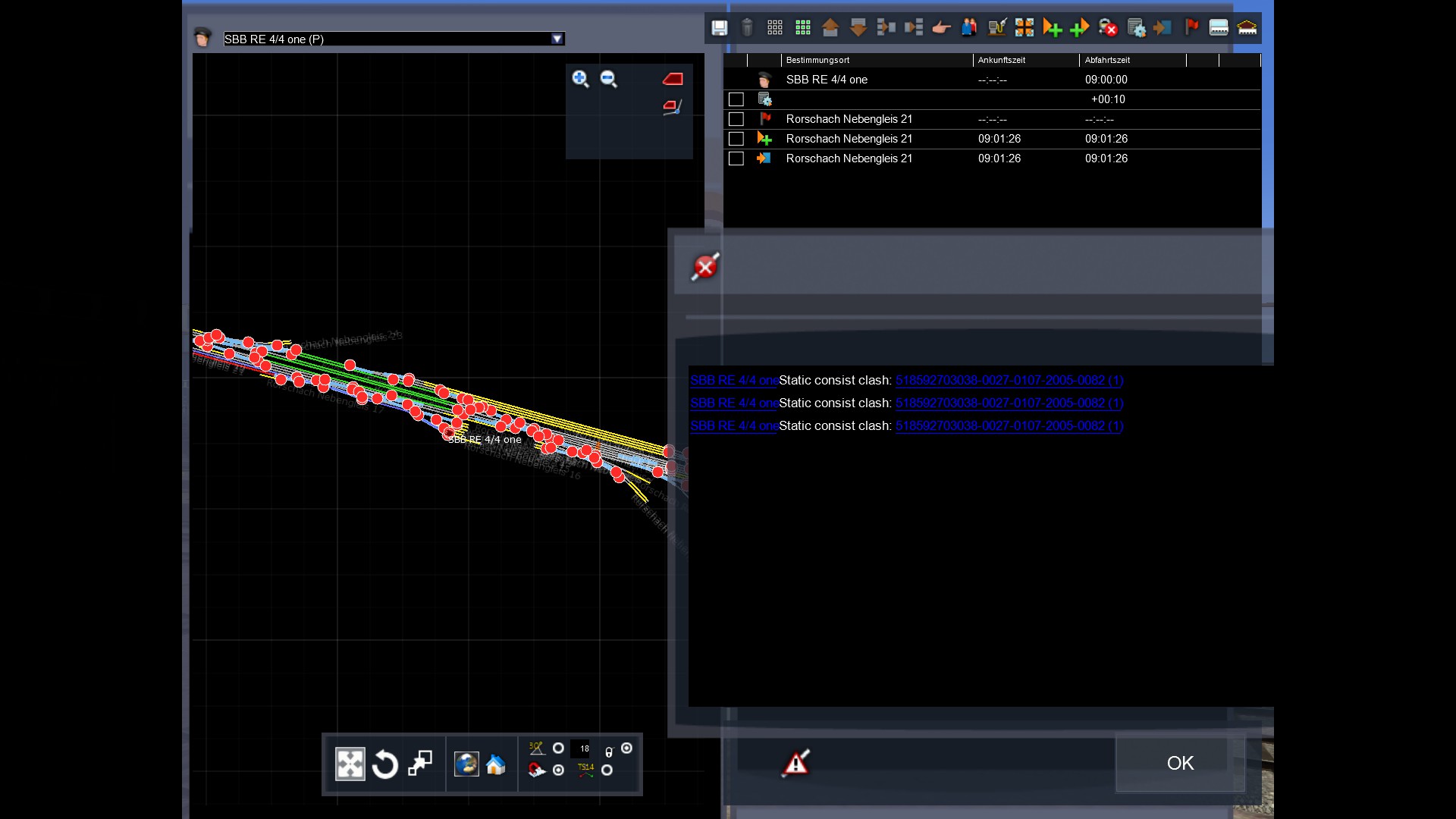Viewport: 1456px width, 819px height.
Task: Open the SBB RE 4/4 one driver dropdown
Action: coord(557,39)
